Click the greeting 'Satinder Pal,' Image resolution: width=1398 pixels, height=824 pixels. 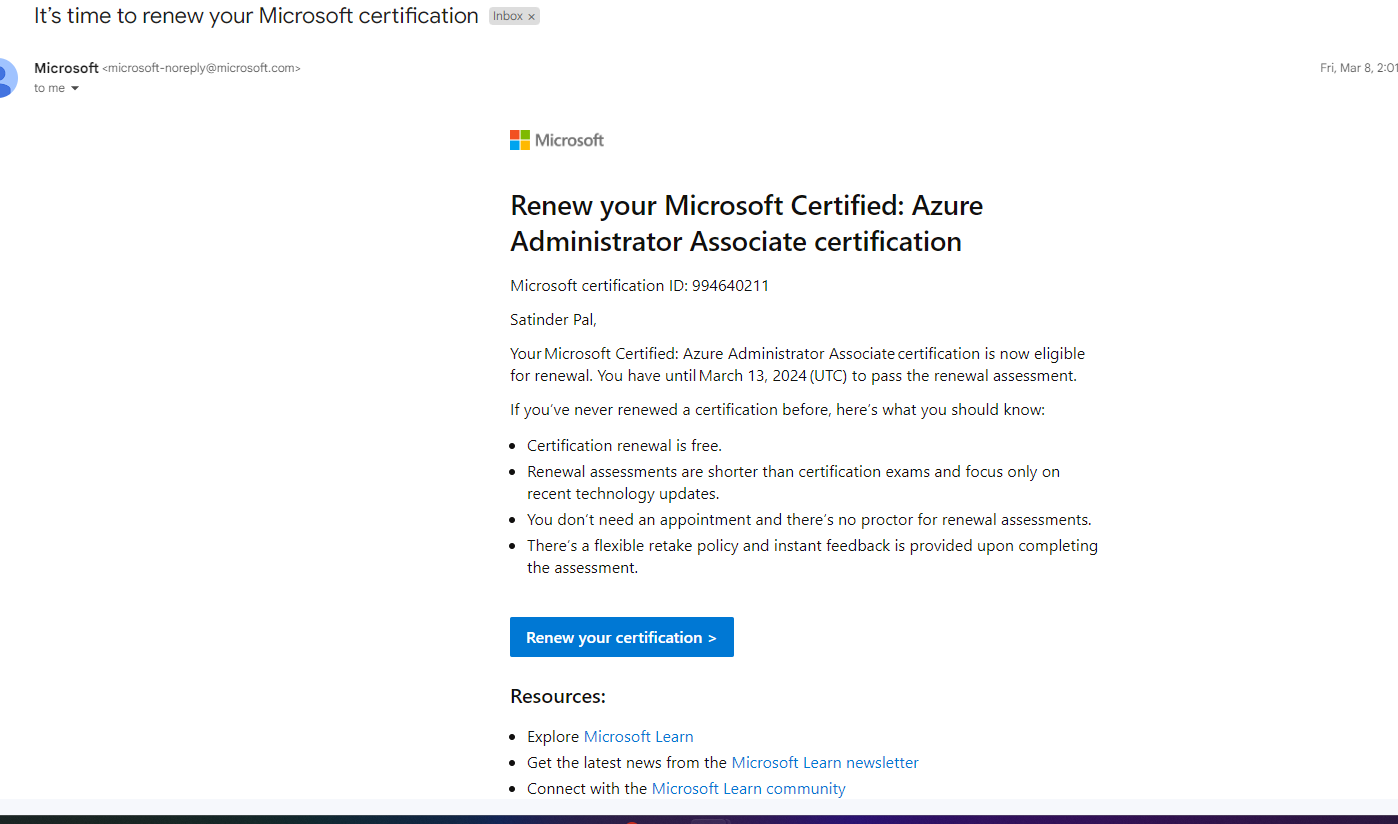pos(553,320)
